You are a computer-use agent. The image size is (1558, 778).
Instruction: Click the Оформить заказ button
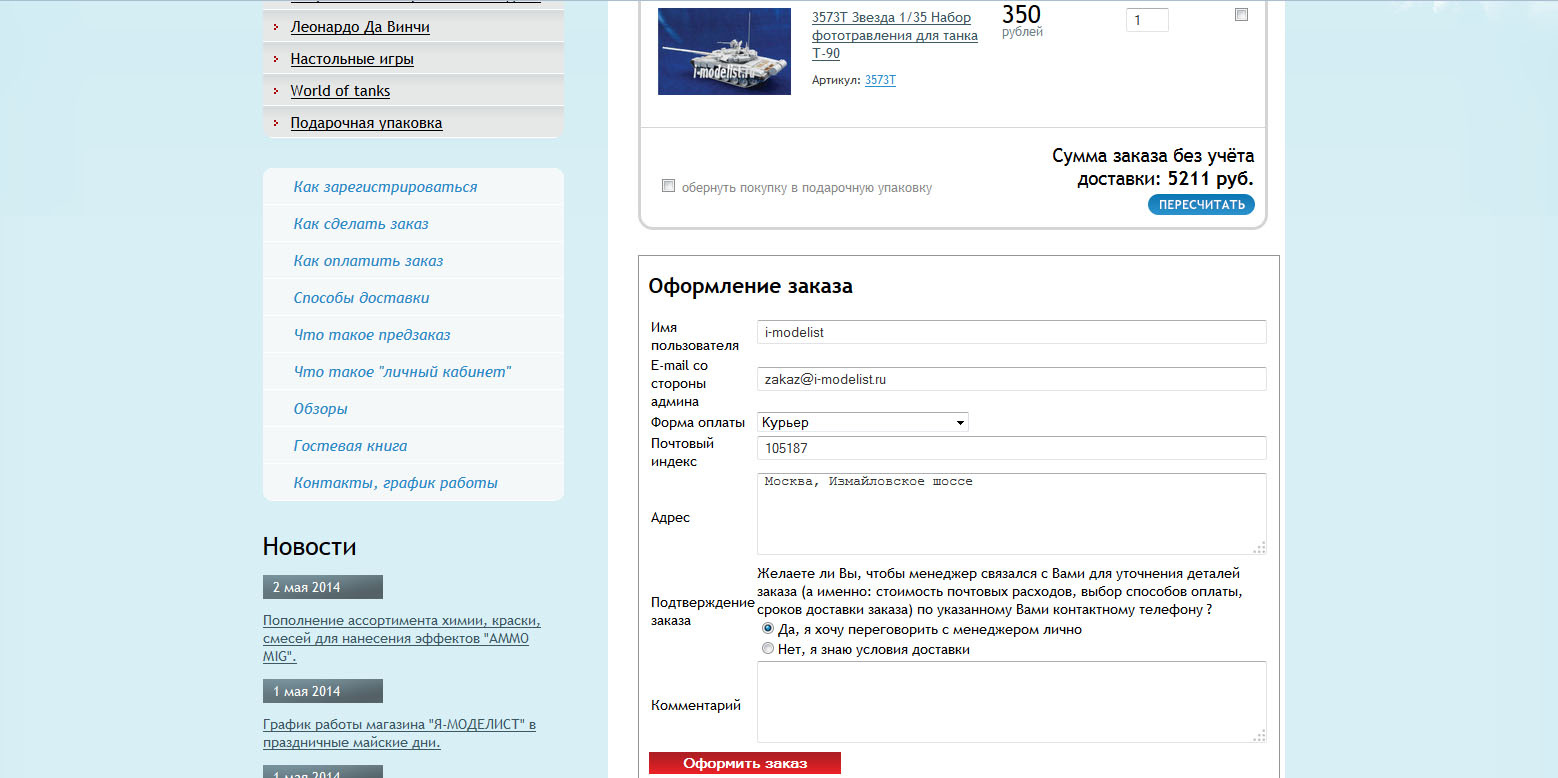point(745,763)
